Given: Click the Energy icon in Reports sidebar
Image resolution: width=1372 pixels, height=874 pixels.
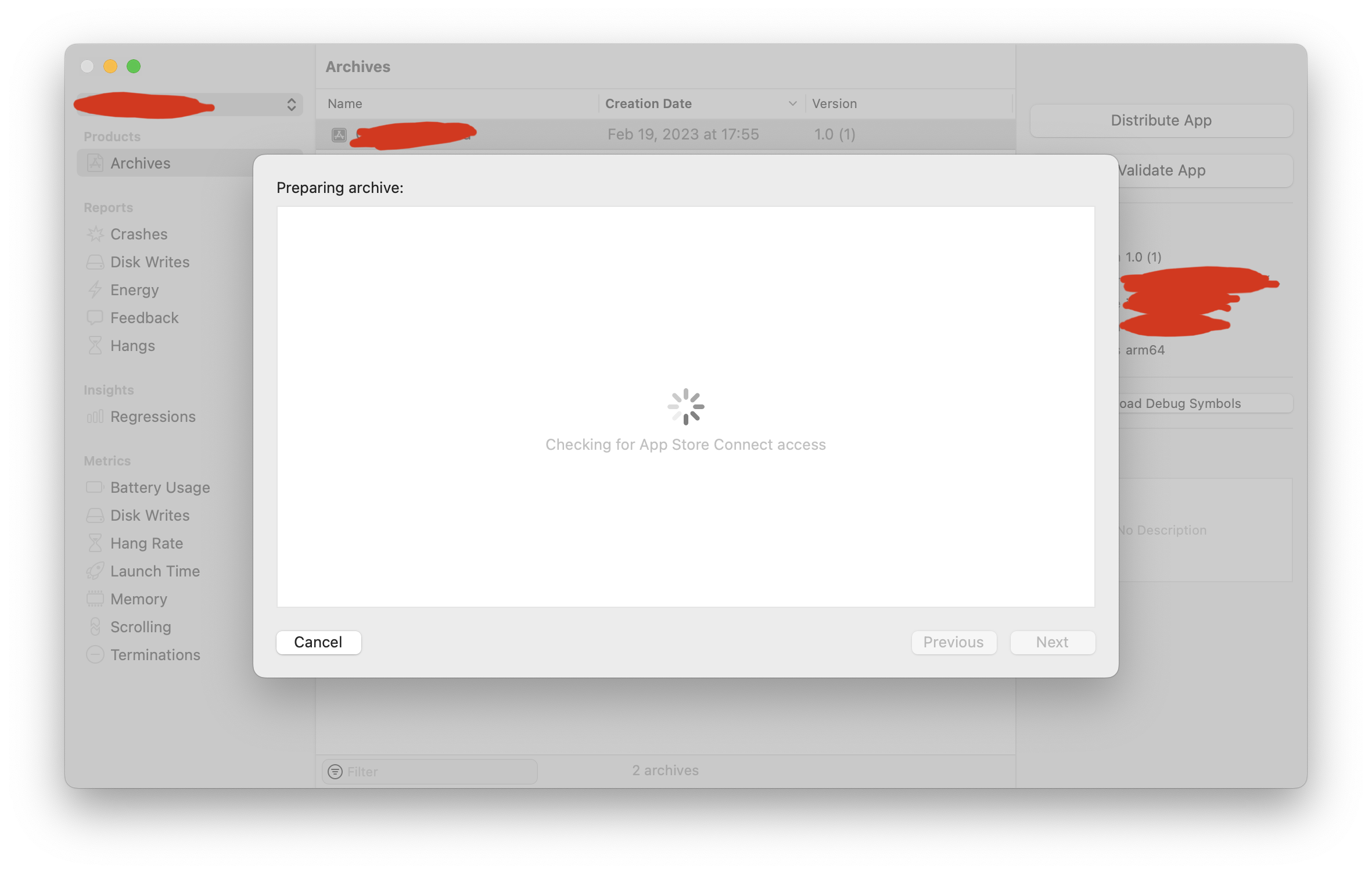Looking at the screenshot, I should [97, 290].
